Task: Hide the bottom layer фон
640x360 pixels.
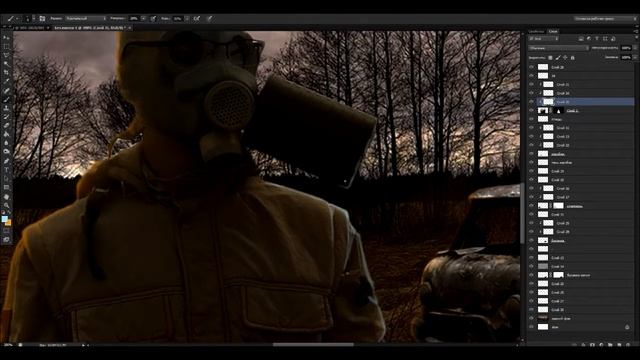Action: pos(531,327)
